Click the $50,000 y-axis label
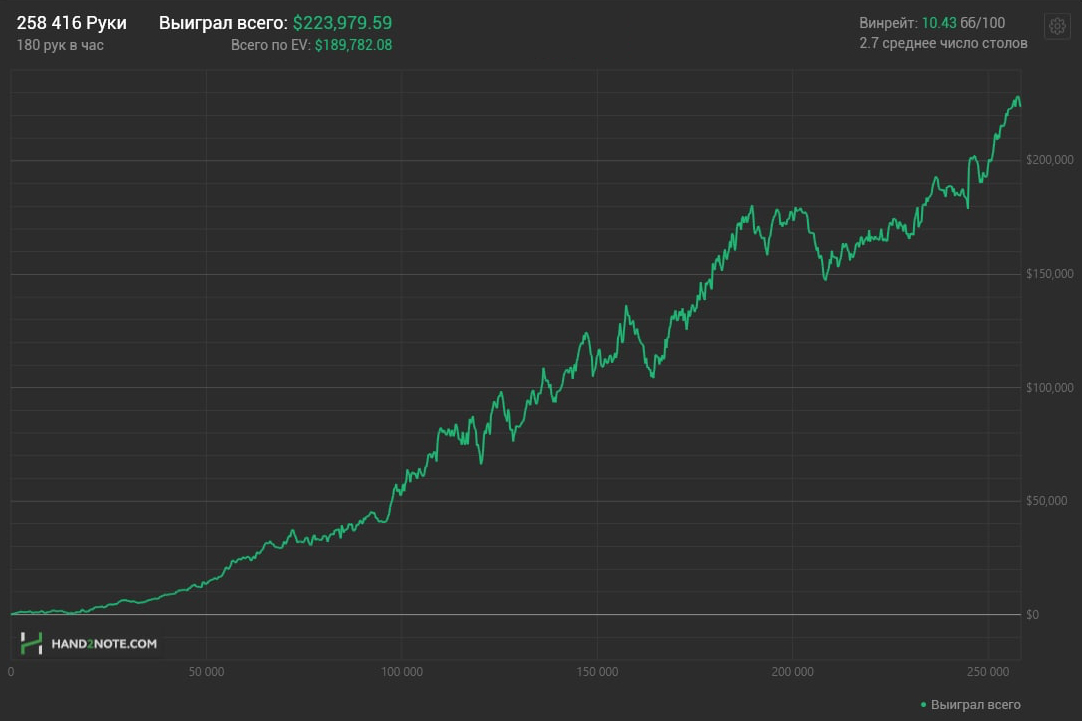The width and height of the screenshot is (1082, 721). point(1047,501)
